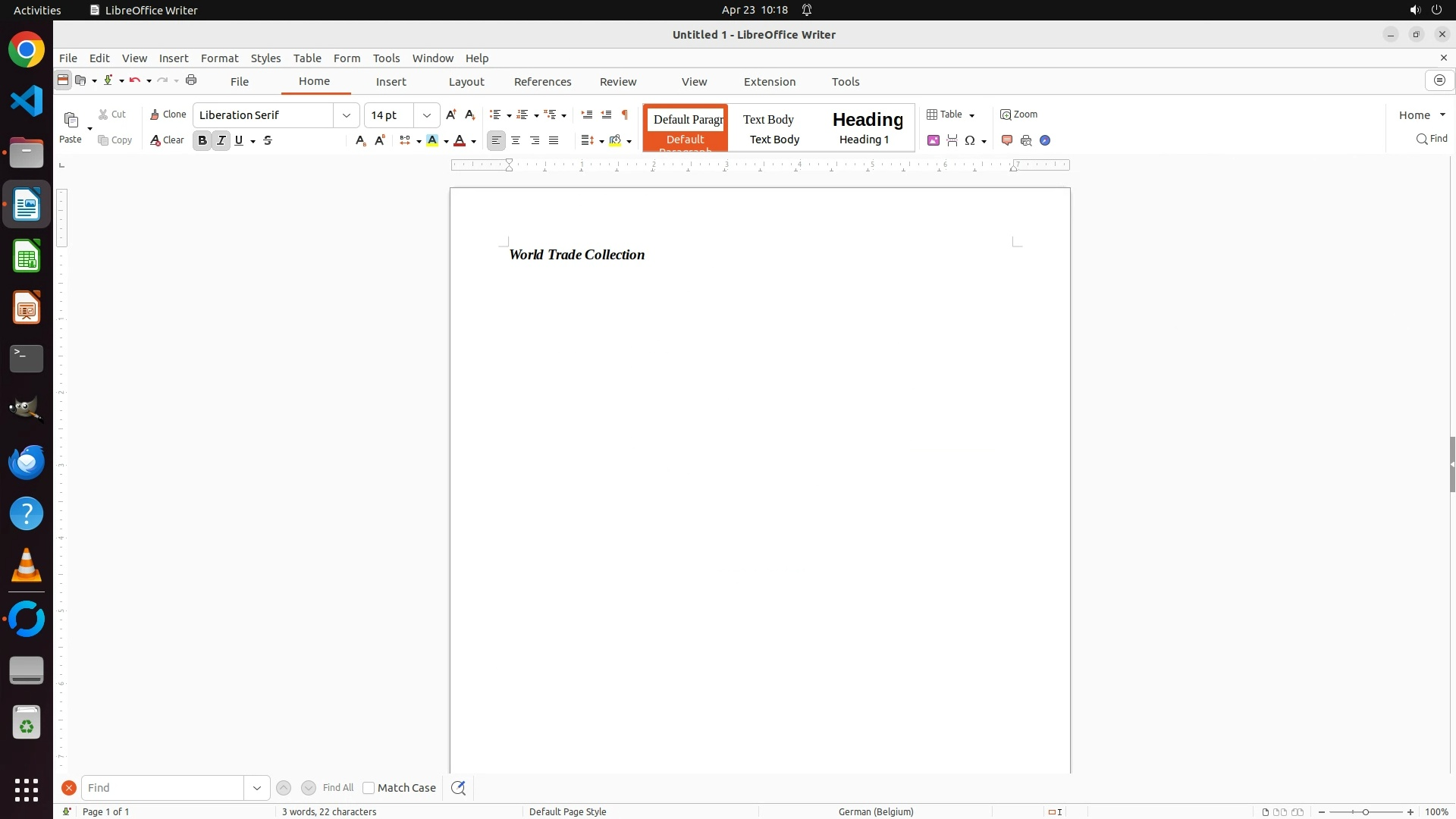Click inside the Find text field
Screen dimensions: 1456x819
(x=162, y=788)
